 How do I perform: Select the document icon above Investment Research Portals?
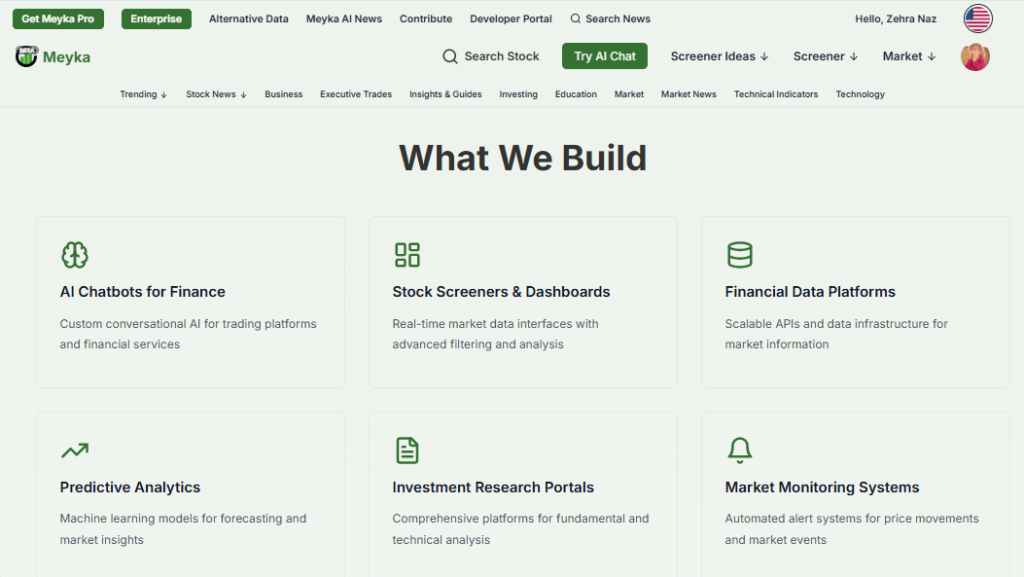(407, 449)
